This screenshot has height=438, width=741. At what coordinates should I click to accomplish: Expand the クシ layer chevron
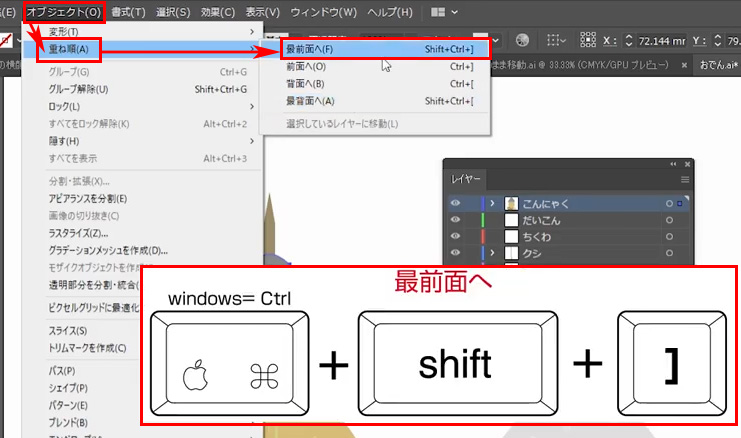point(492,253)
